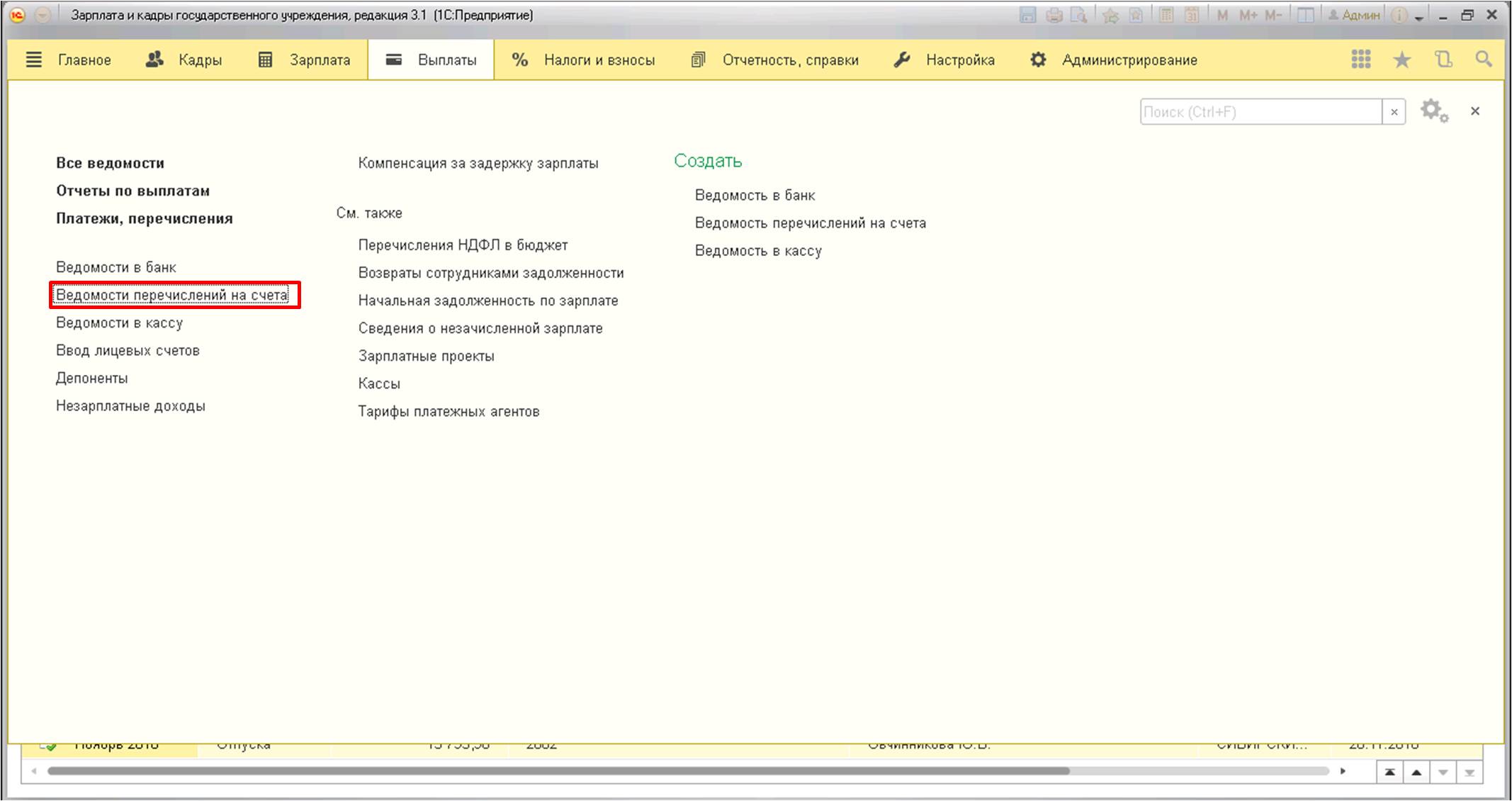Open Сведения о незачисленной зарплате

tap(480, 328)
